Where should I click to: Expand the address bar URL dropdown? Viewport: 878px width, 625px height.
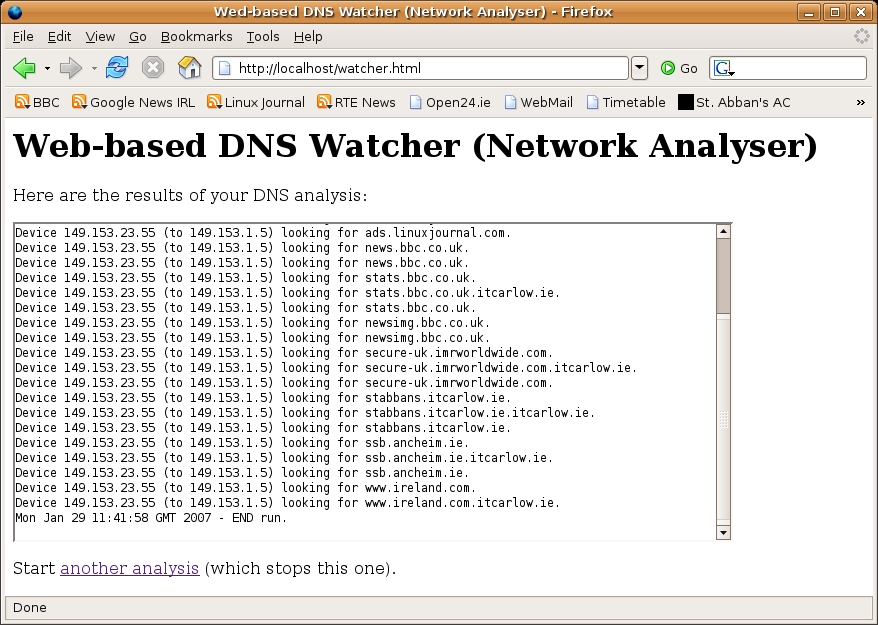639,68
